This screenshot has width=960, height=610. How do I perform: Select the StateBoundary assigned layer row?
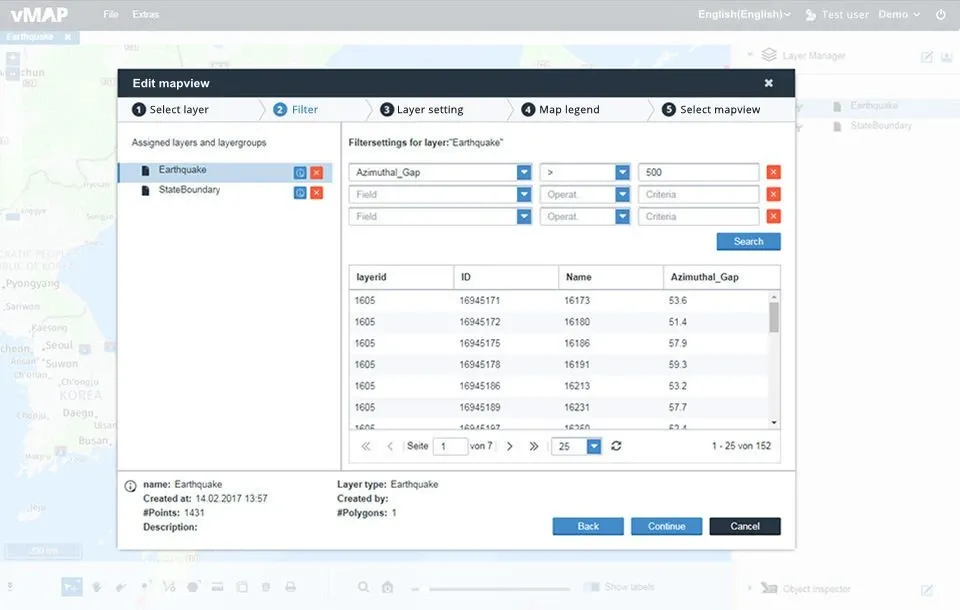tap(225, 192)
